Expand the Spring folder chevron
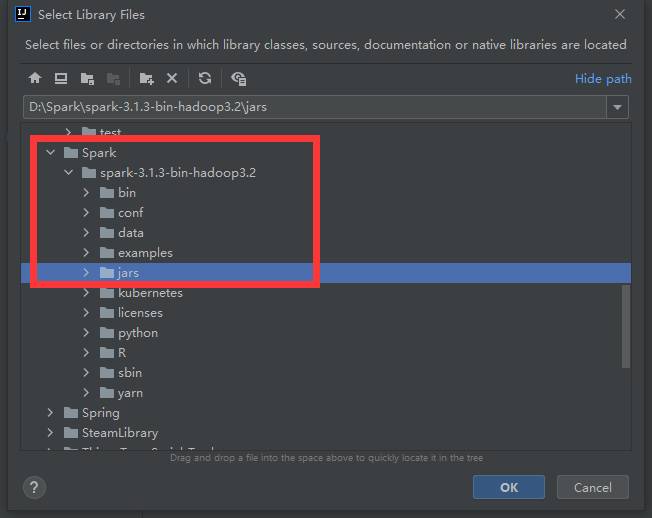 (x=50, y=412)
